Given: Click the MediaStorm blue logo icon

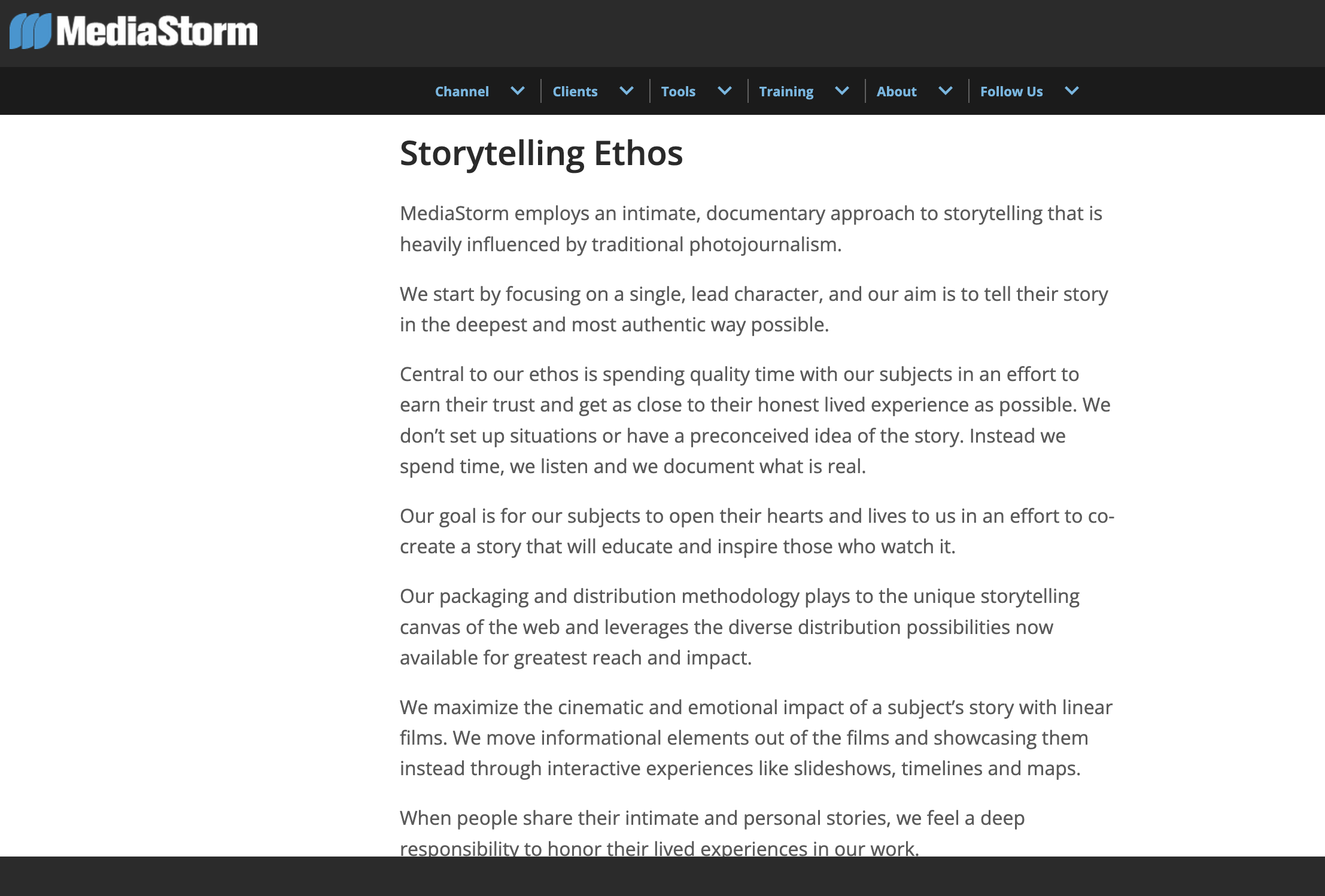Looking at the screenshot, I should point(30,31).
